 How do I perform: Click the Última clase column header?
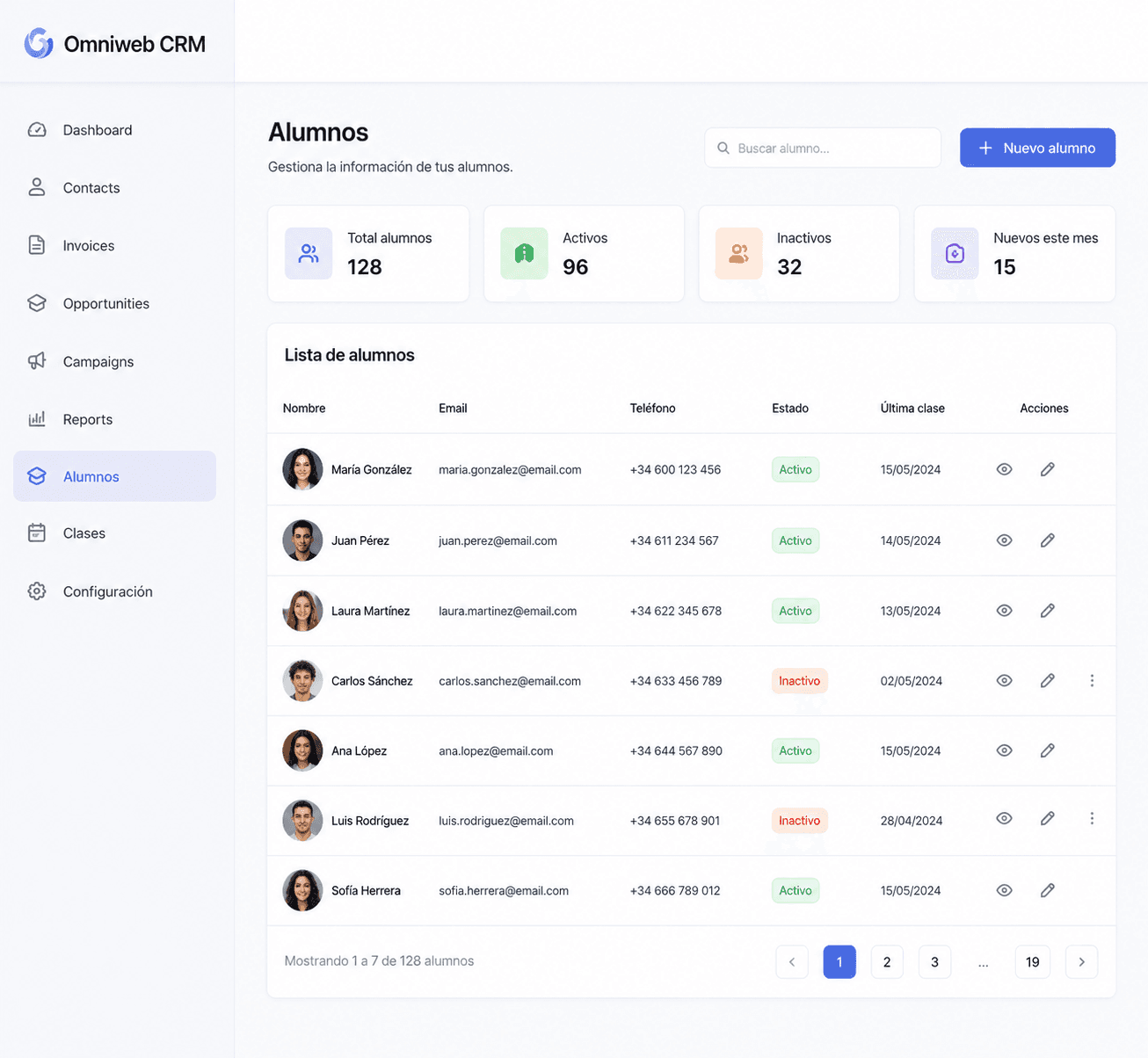tap(912, 409)
